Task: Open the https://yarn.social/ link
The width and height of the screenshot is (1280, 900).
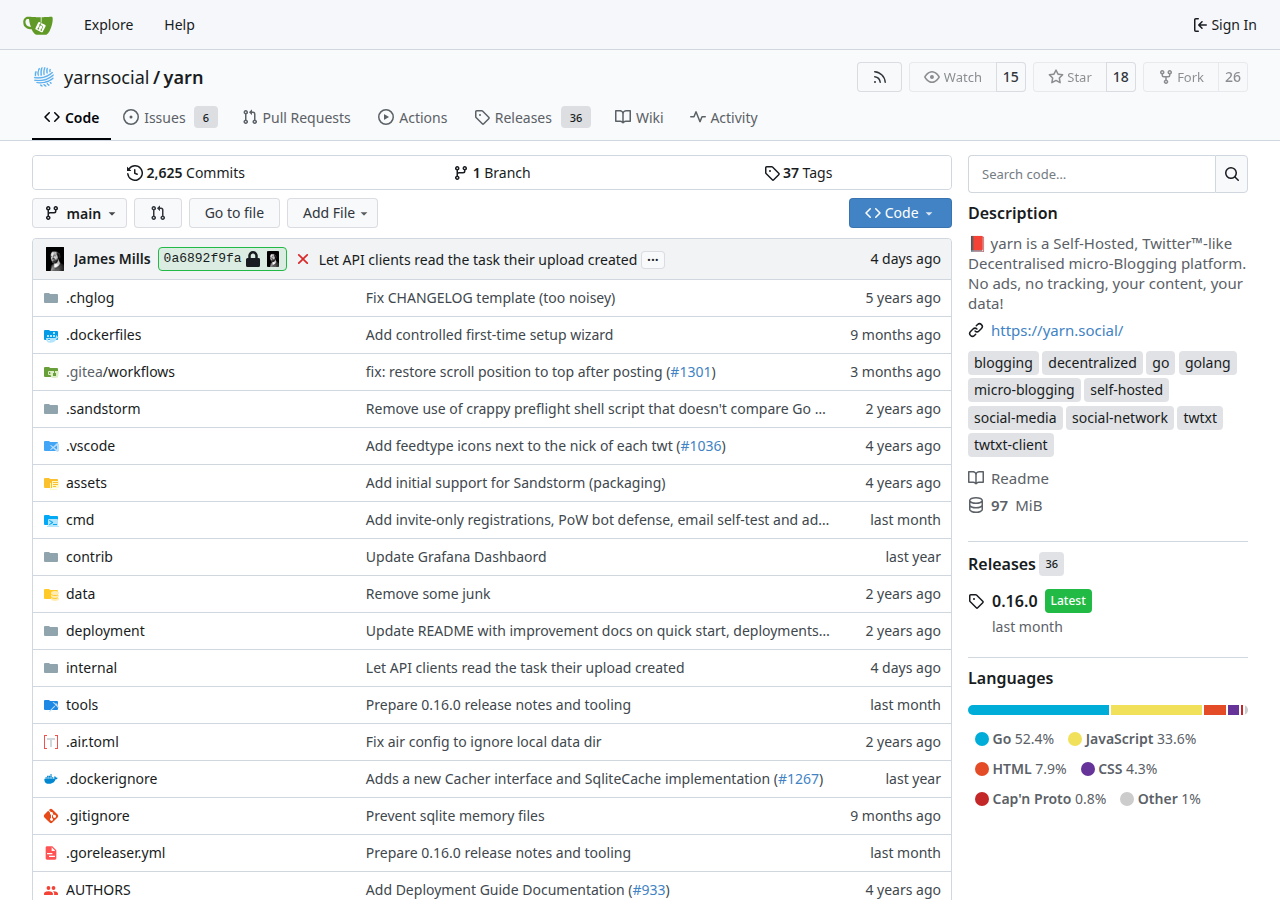Action: (x=1057, y=330)
